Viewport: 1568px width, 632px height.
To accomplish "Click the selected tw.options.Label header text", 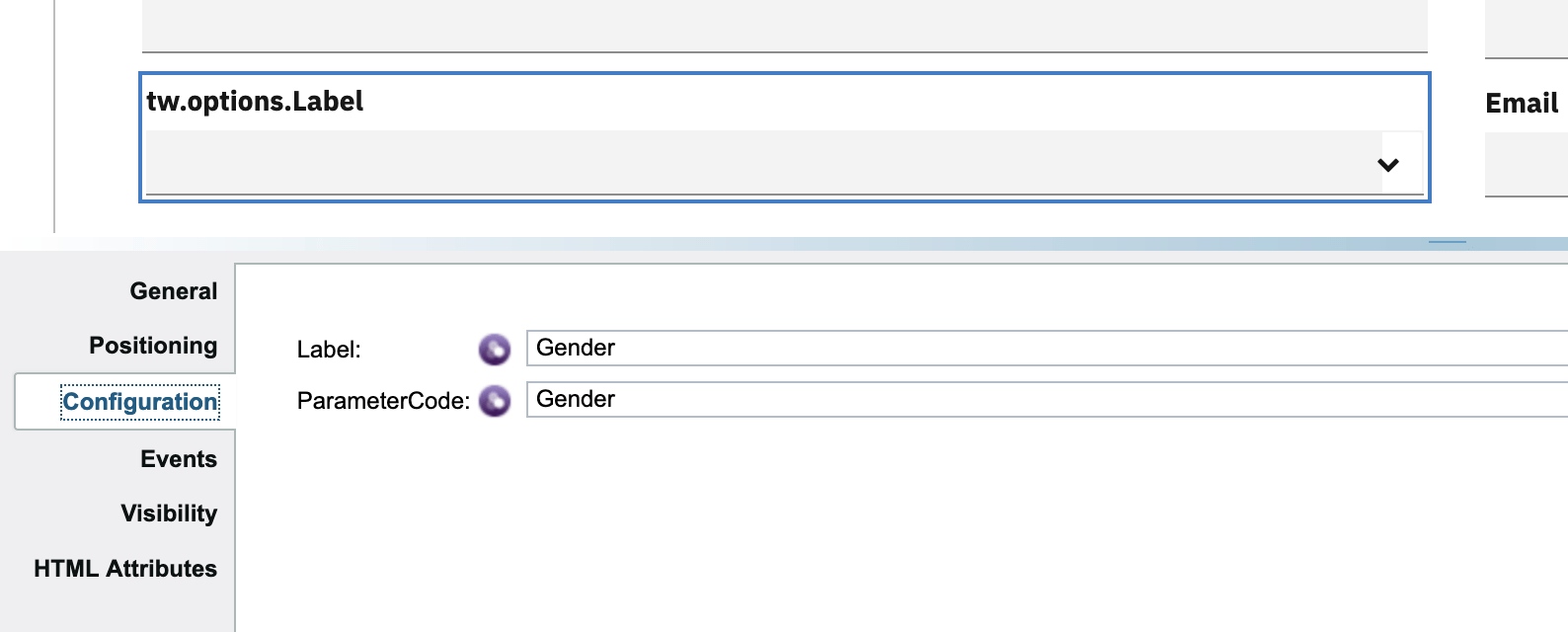I will (x=255, y=100).
